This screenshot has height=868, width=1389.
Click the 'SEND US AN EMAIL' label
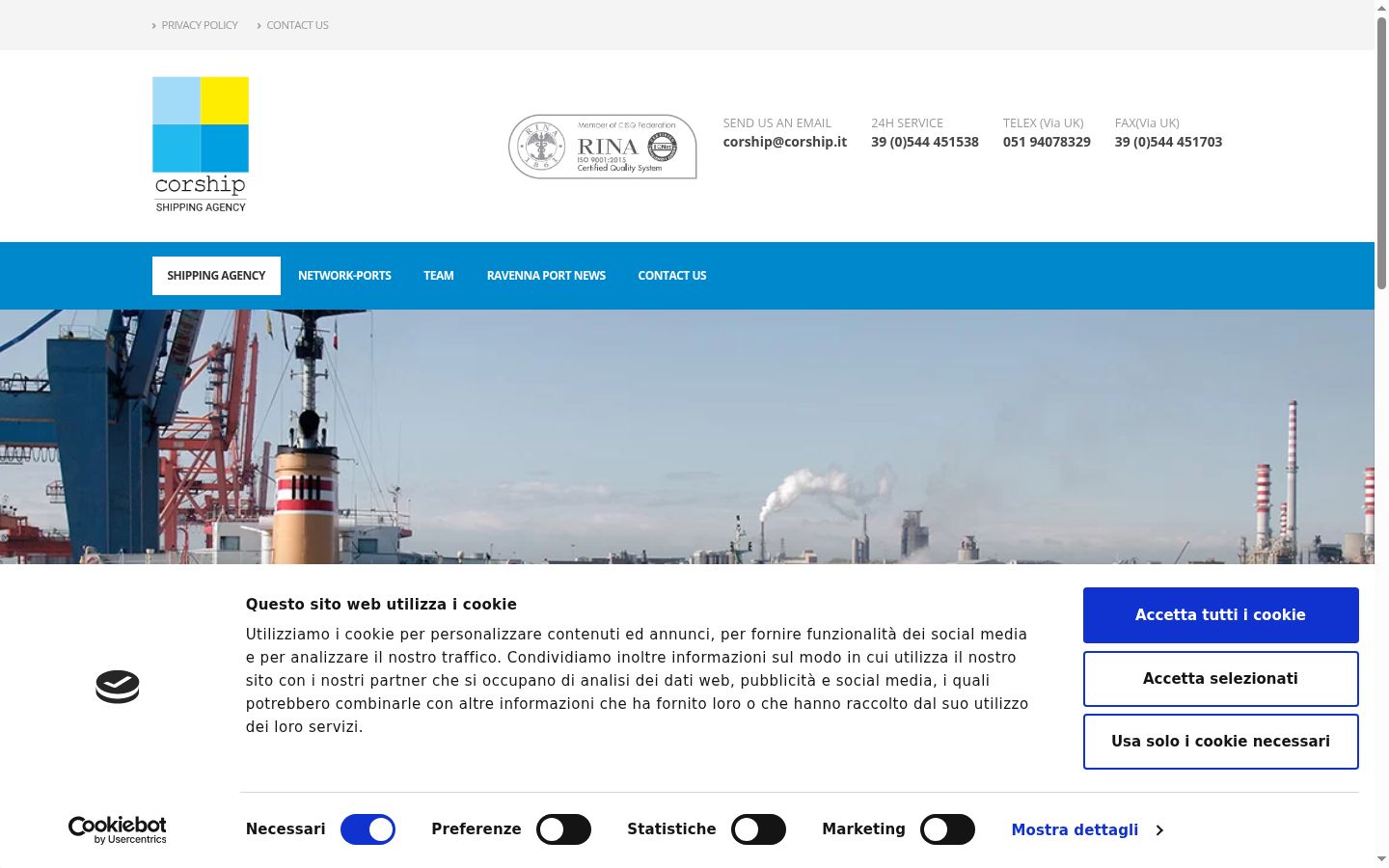777,123
